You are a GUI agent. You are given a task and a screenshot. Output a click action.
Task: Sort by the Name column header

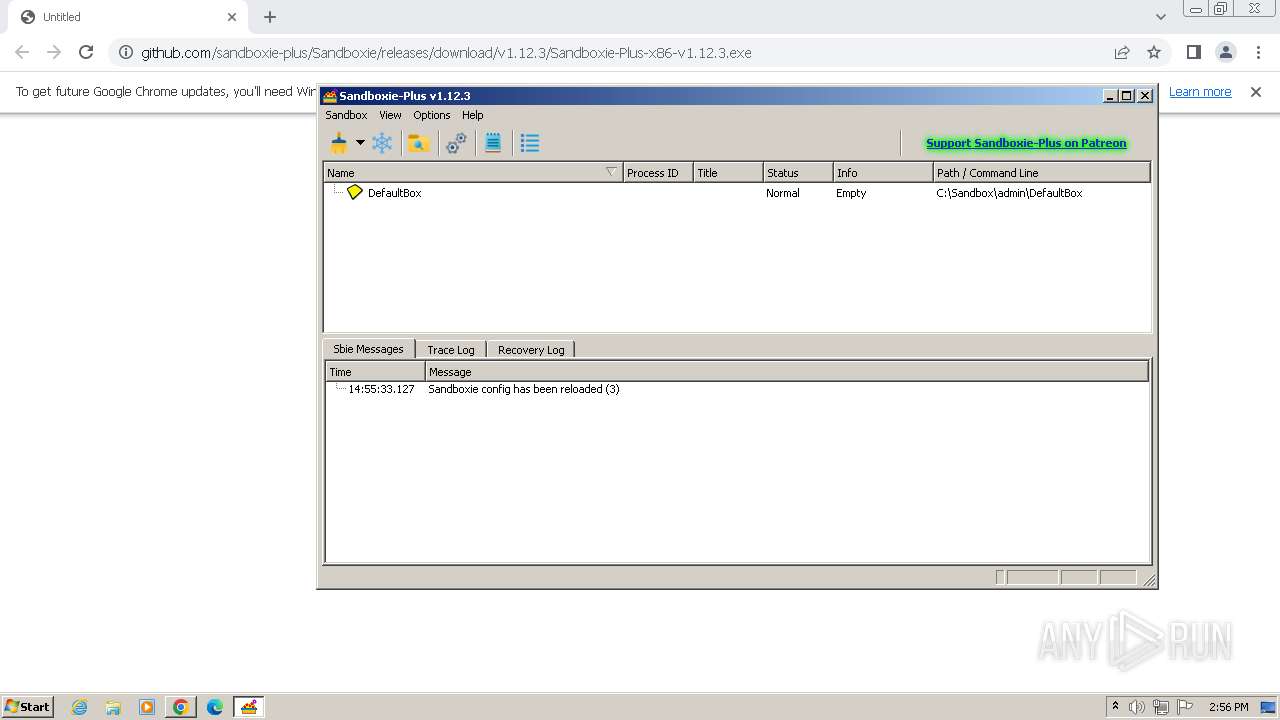(472, 173)
